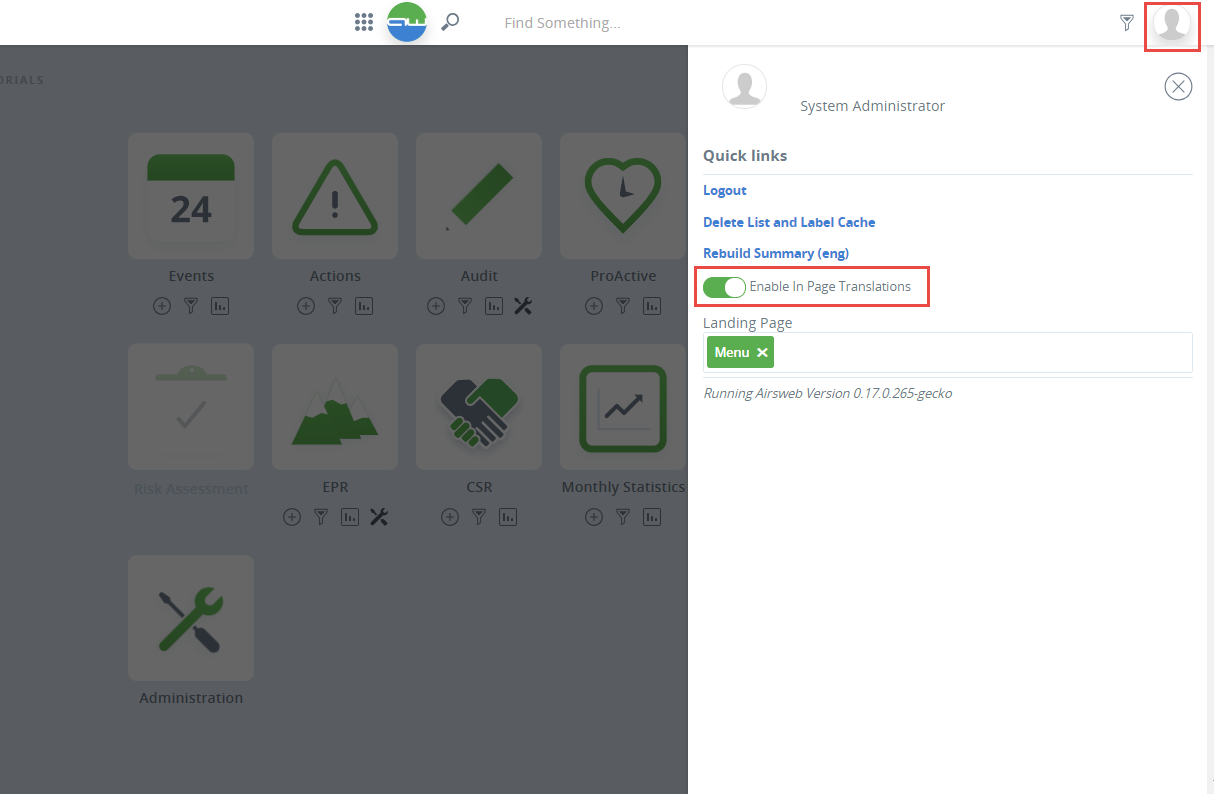Click Rebuild Summary (eng) link
This screenshot has width=1214, height=794.
(x=776, y=253)
